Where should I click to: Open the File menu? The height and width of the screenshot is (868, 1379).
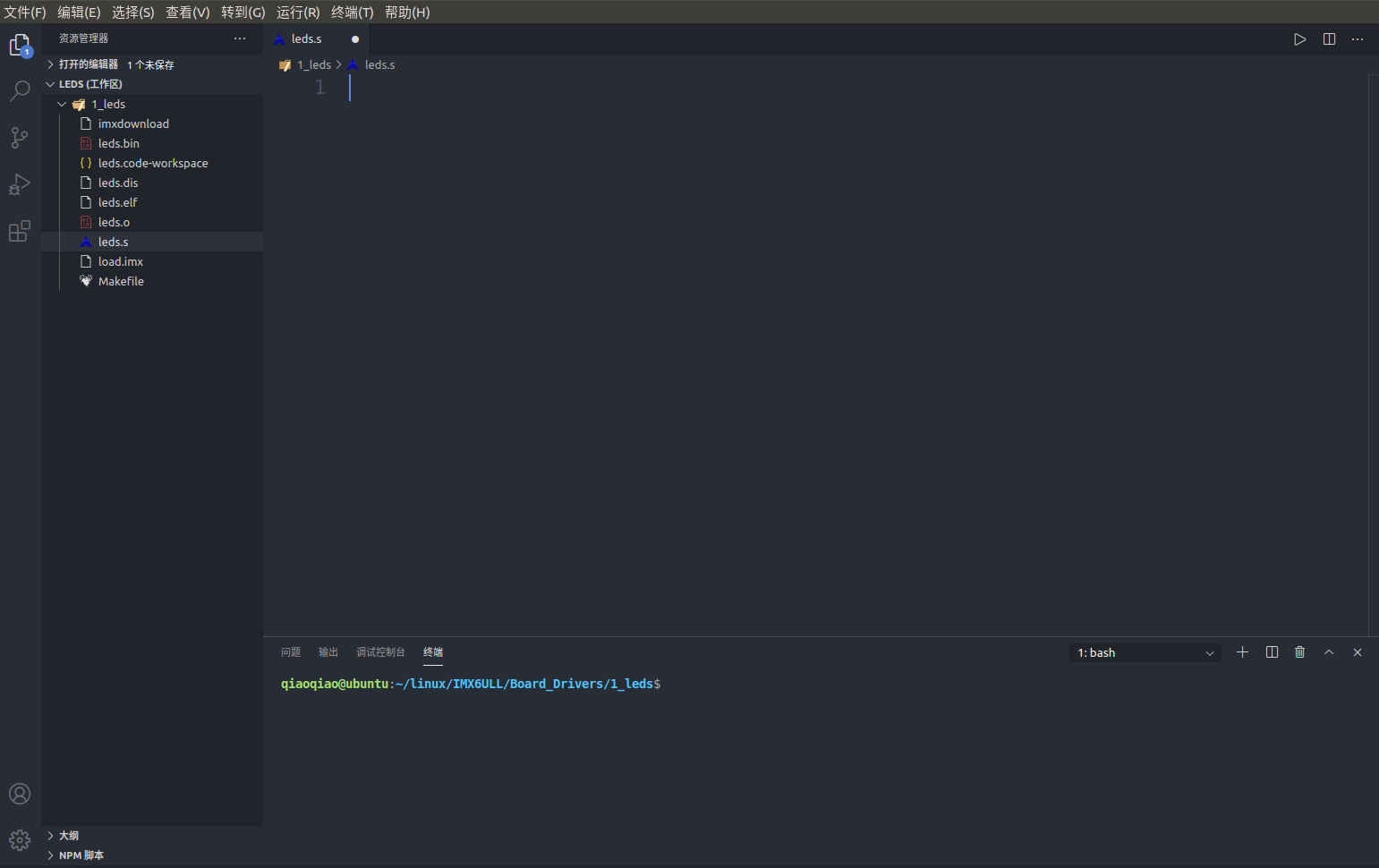[x=25, y=12]
